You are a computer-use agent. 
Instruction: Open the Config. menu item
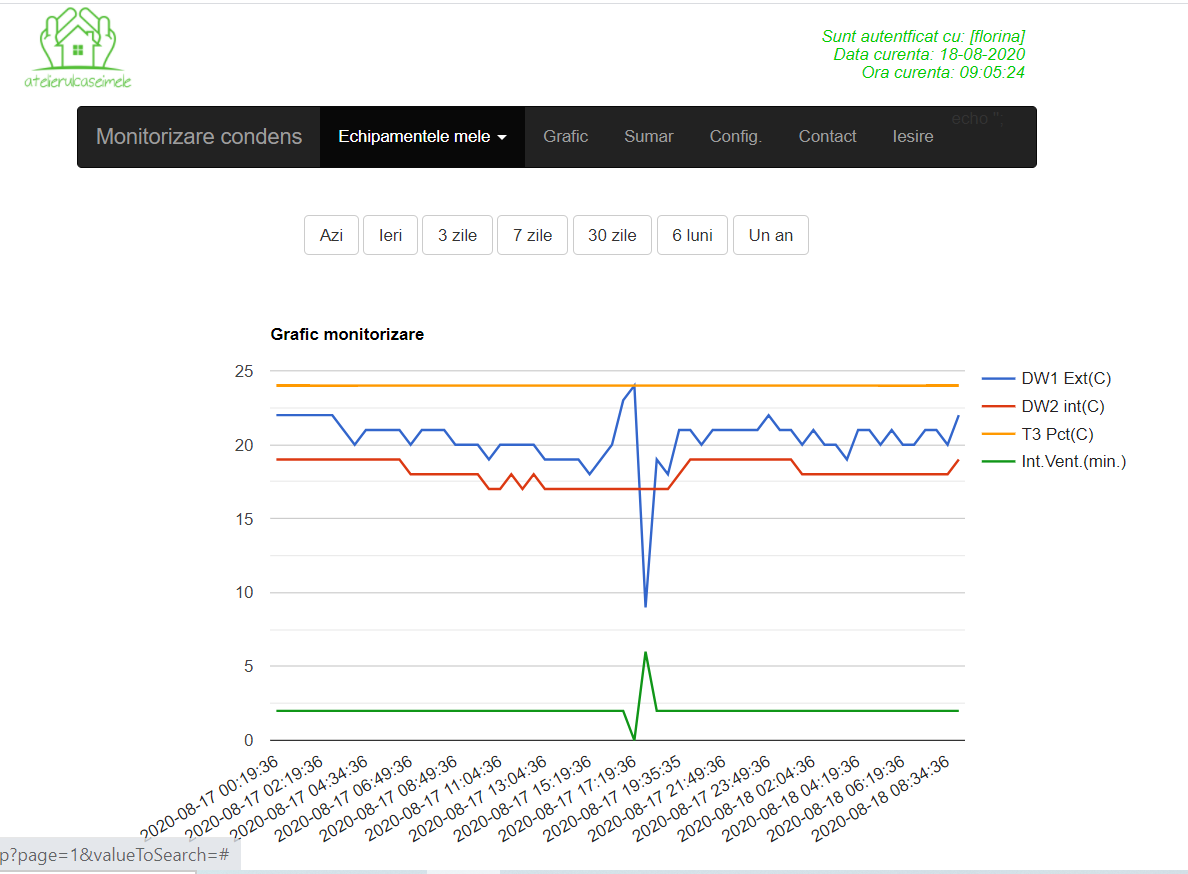point(735,137)
